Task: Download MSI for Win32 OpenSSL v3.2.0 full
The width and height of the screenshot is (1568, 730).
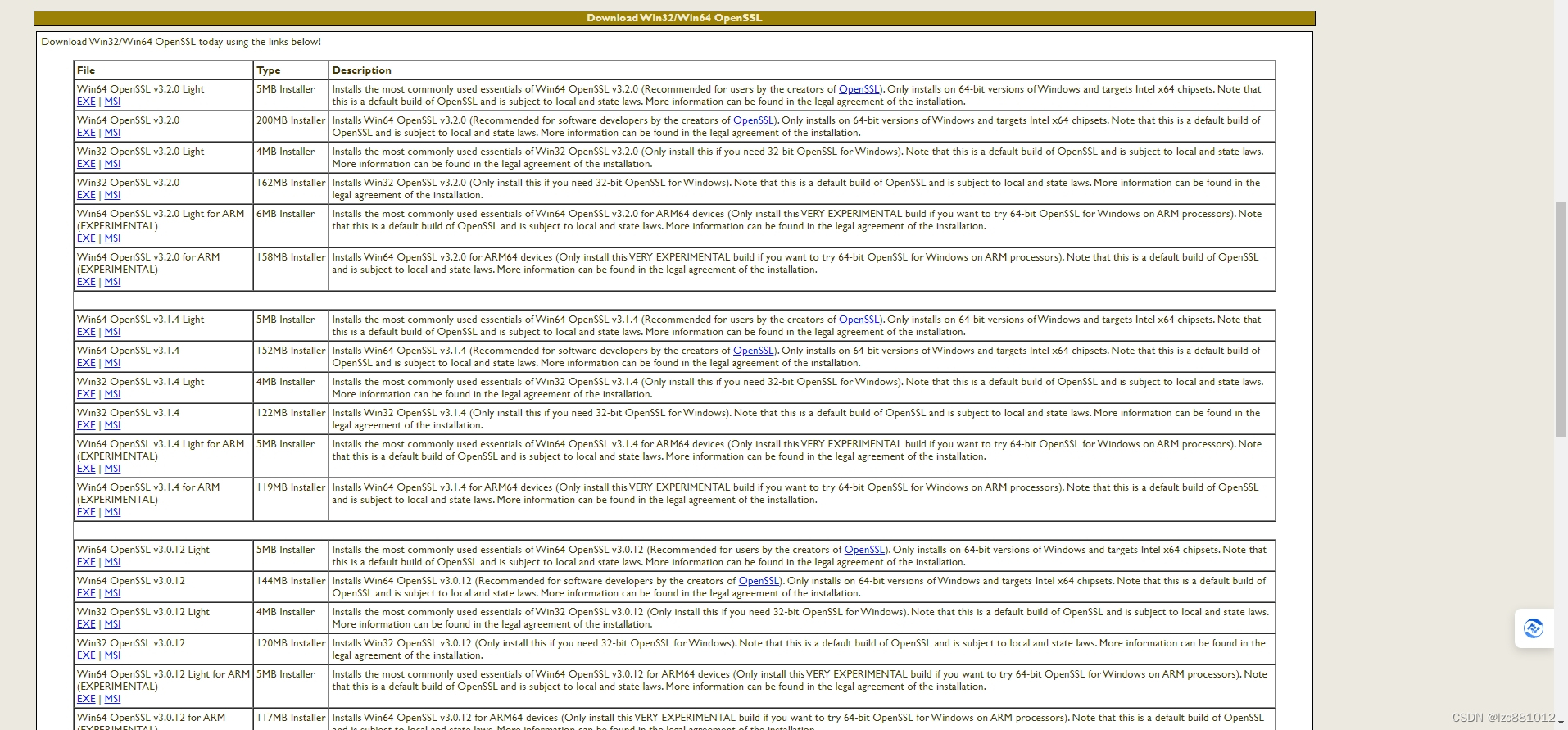Action: click(x=112, y=195)
